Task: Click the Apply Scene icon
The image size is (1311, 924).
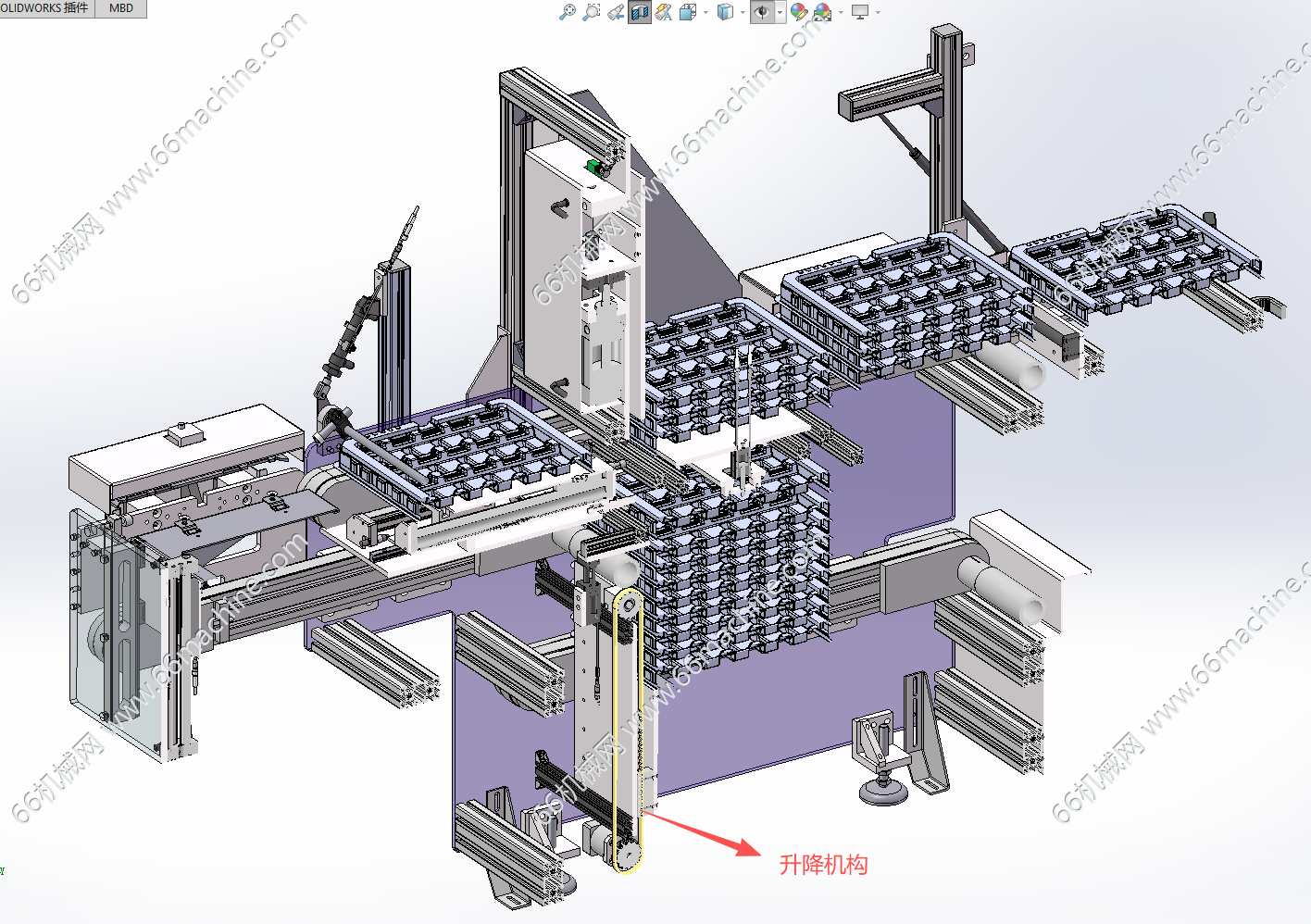Action: (822, 12)
